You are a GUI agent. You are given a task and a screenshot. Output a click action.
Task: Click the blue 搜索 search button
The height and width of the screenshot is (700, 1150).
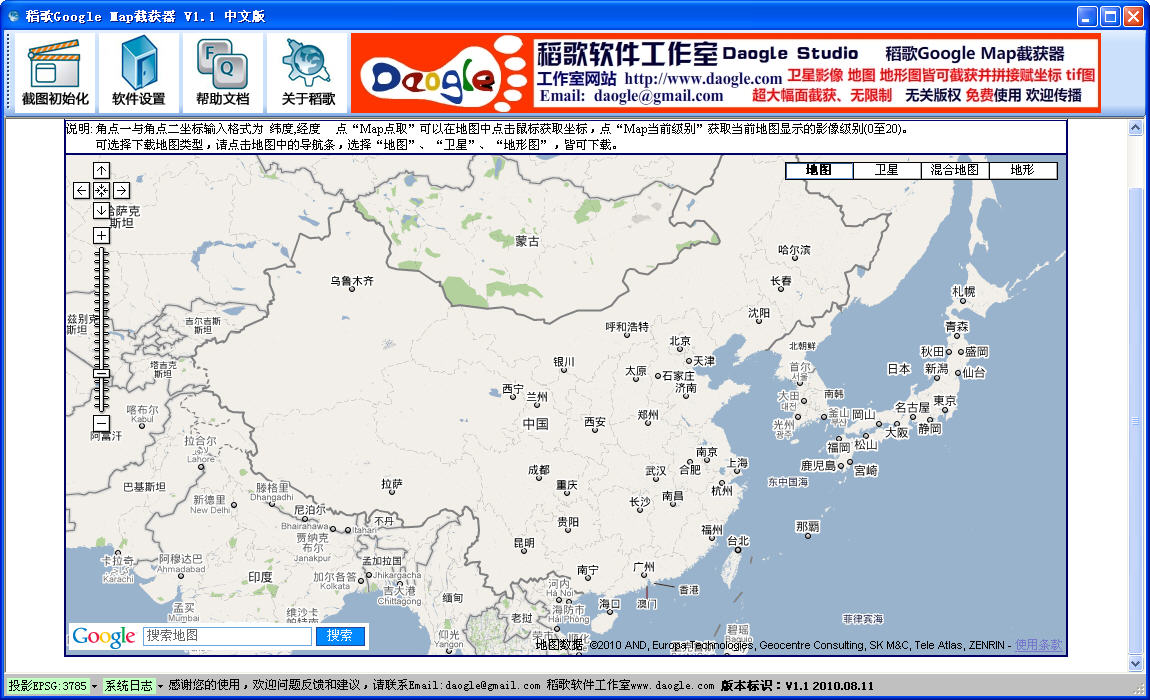[340, 635]
